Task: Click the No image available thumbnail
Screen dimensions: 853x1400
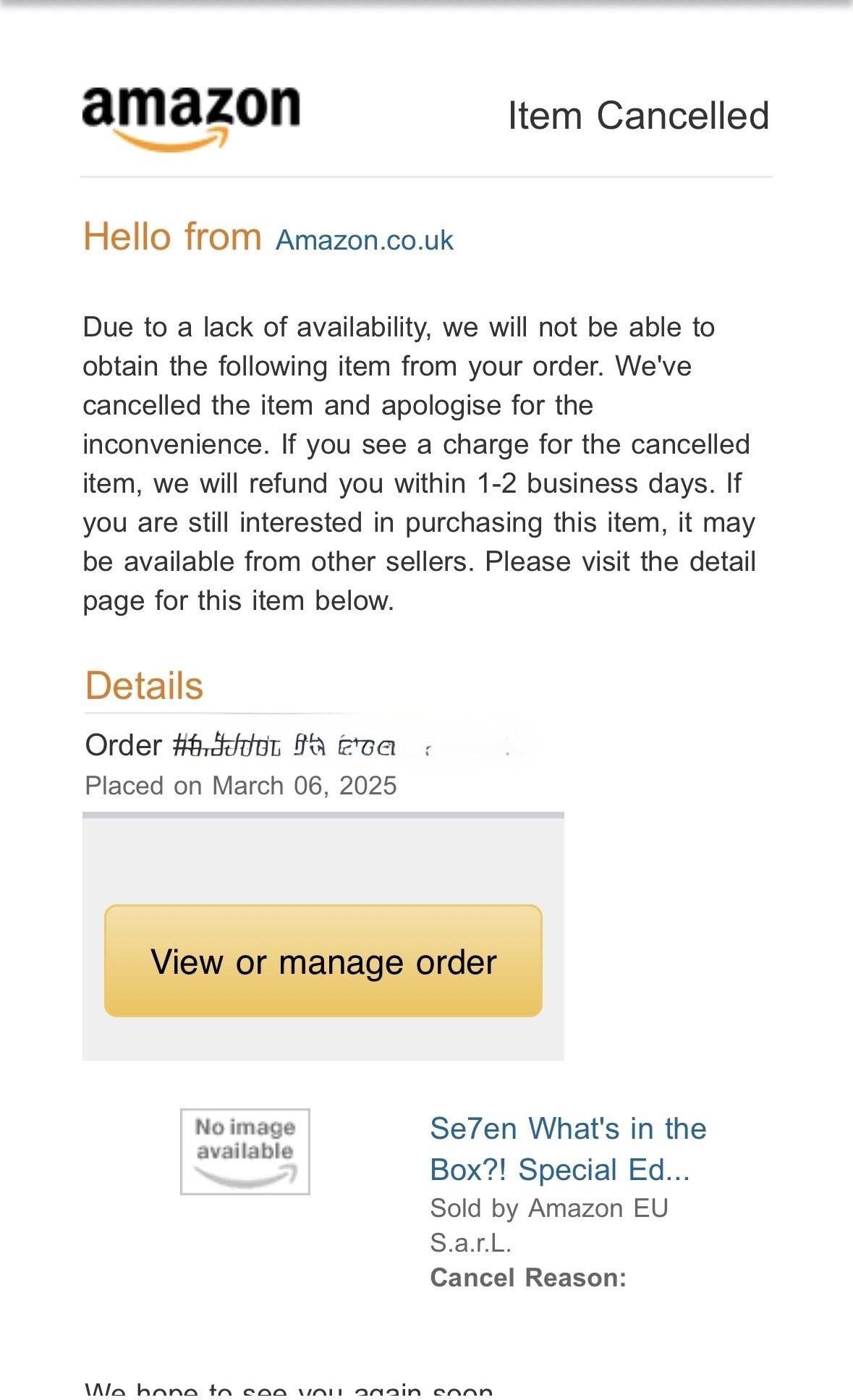Action: tap(245, 1150)
